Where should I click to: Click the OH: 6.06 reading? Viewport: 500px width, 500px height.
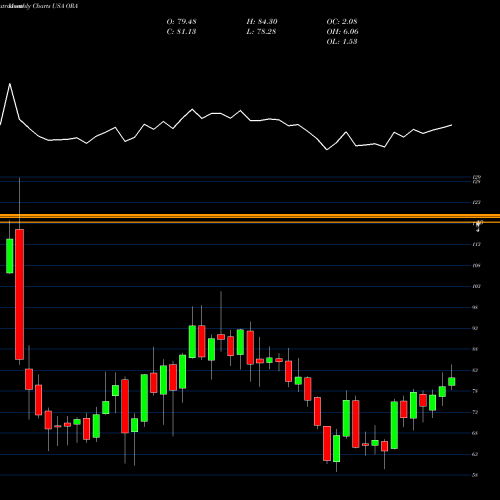[342, 32]
